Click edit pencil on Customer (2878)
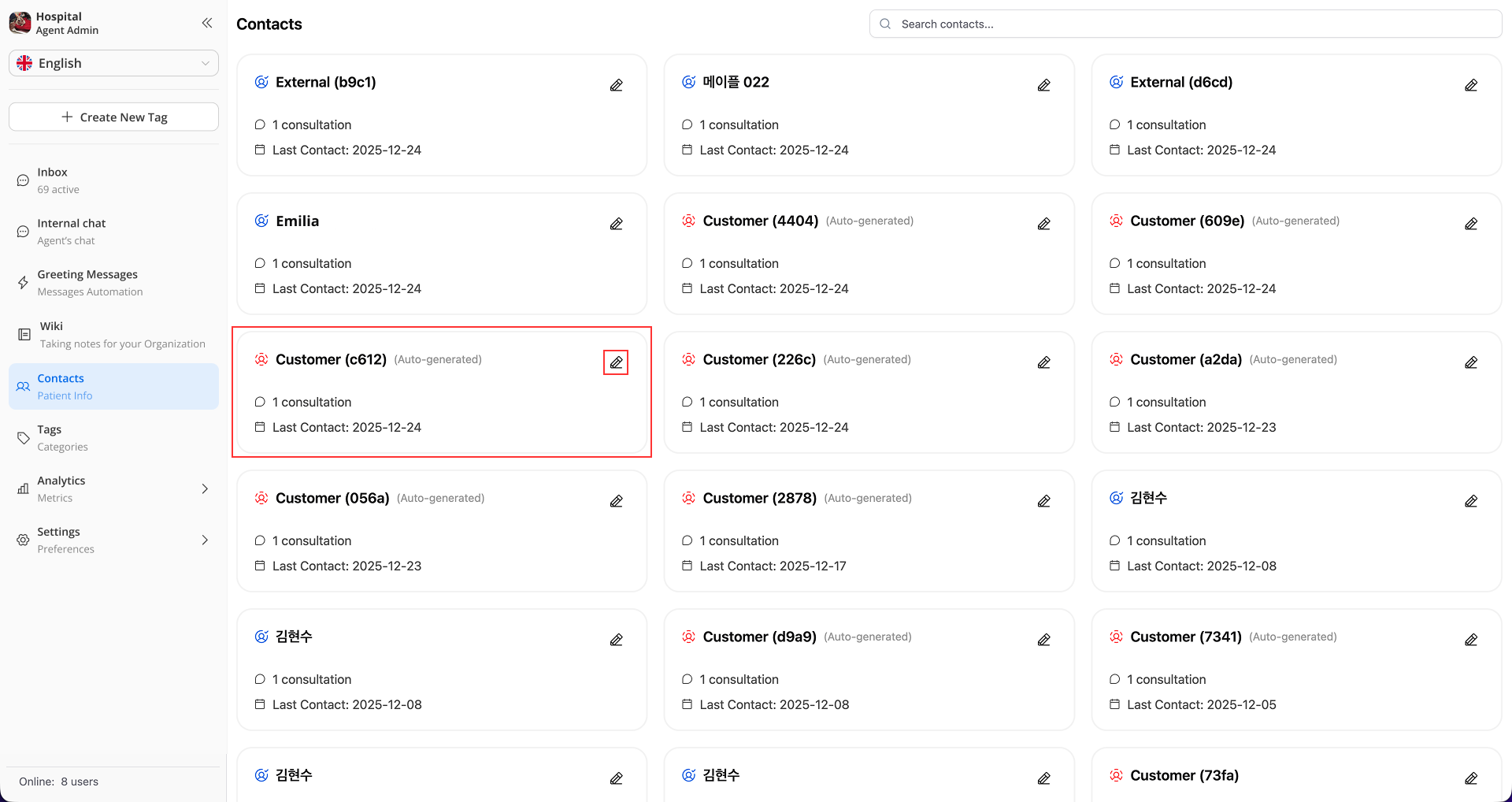 (1043, 501)
